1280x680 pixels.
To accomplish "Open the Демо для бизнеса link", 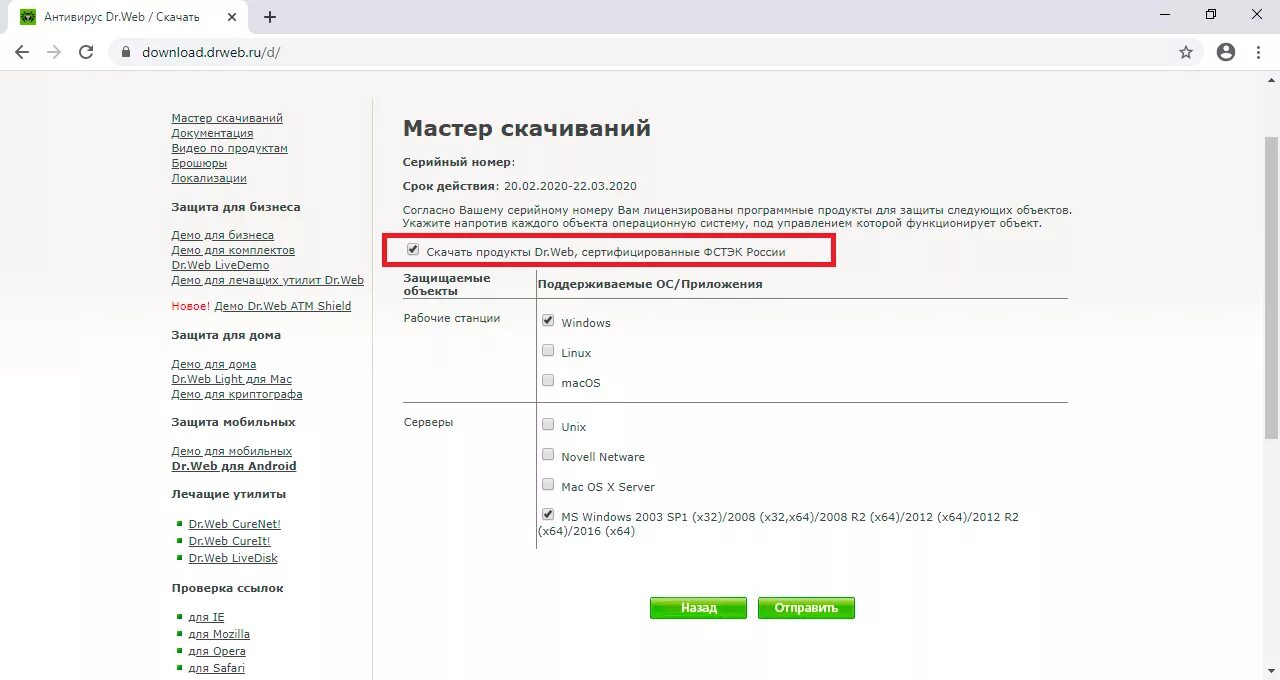I will (222, 235).
